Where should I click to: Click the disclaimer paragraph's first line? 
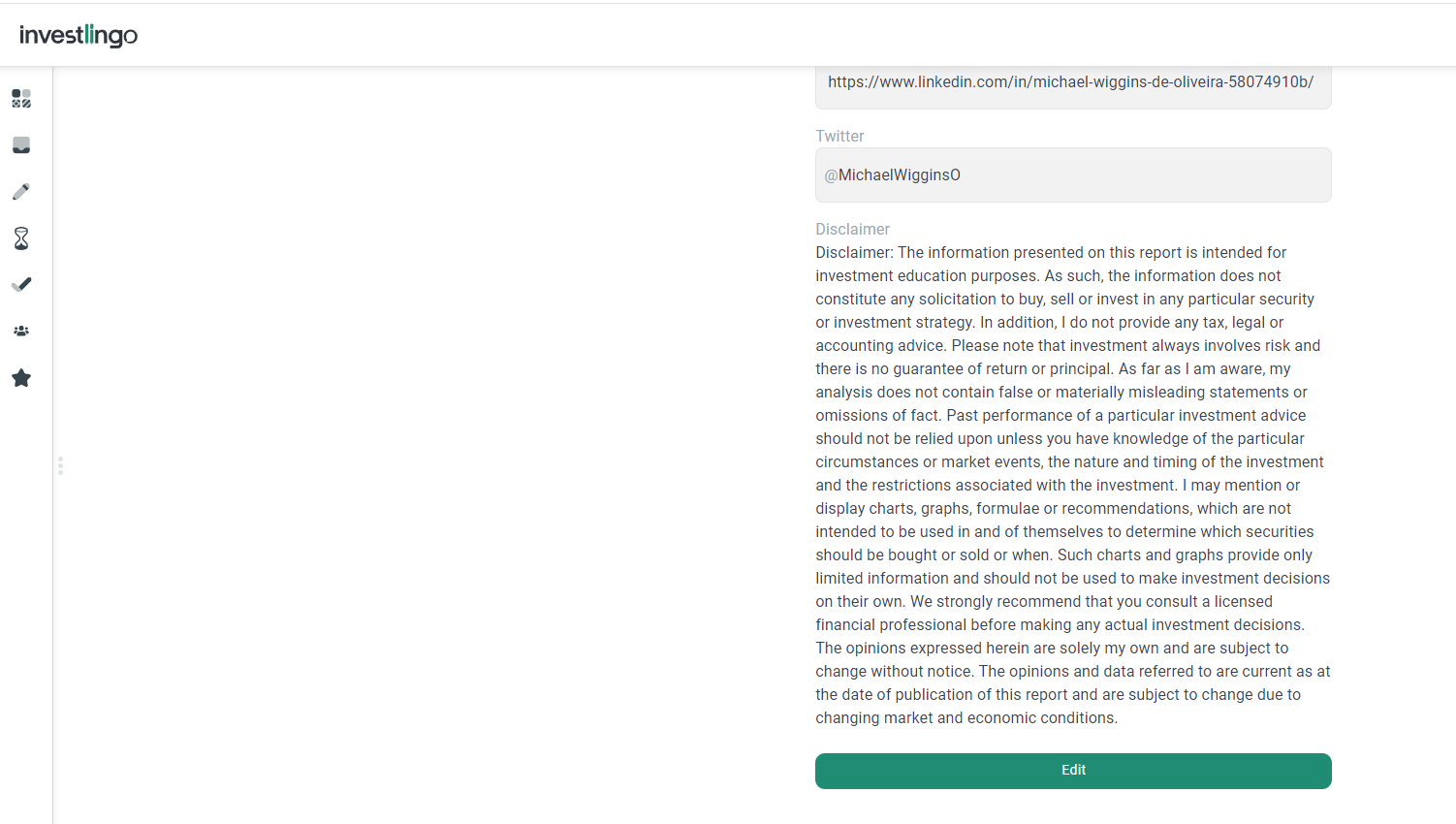point(1051,252)
